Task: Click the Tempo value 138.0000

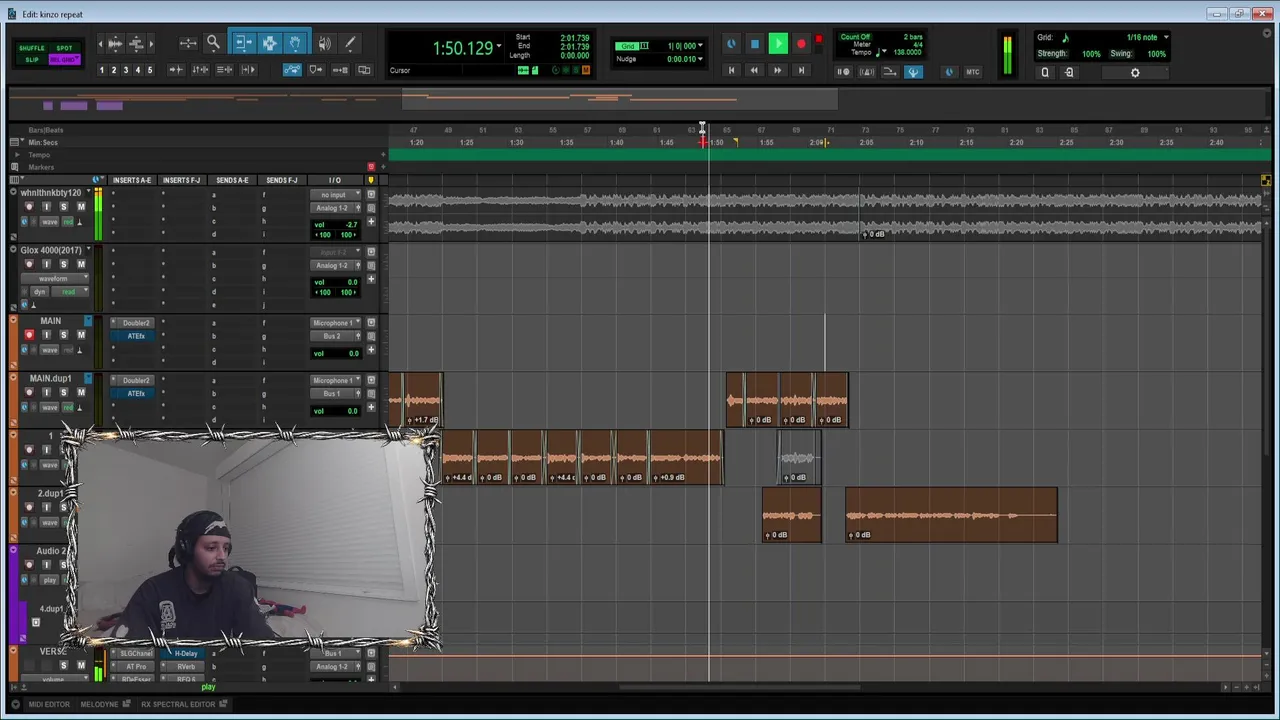Action: 907,52
